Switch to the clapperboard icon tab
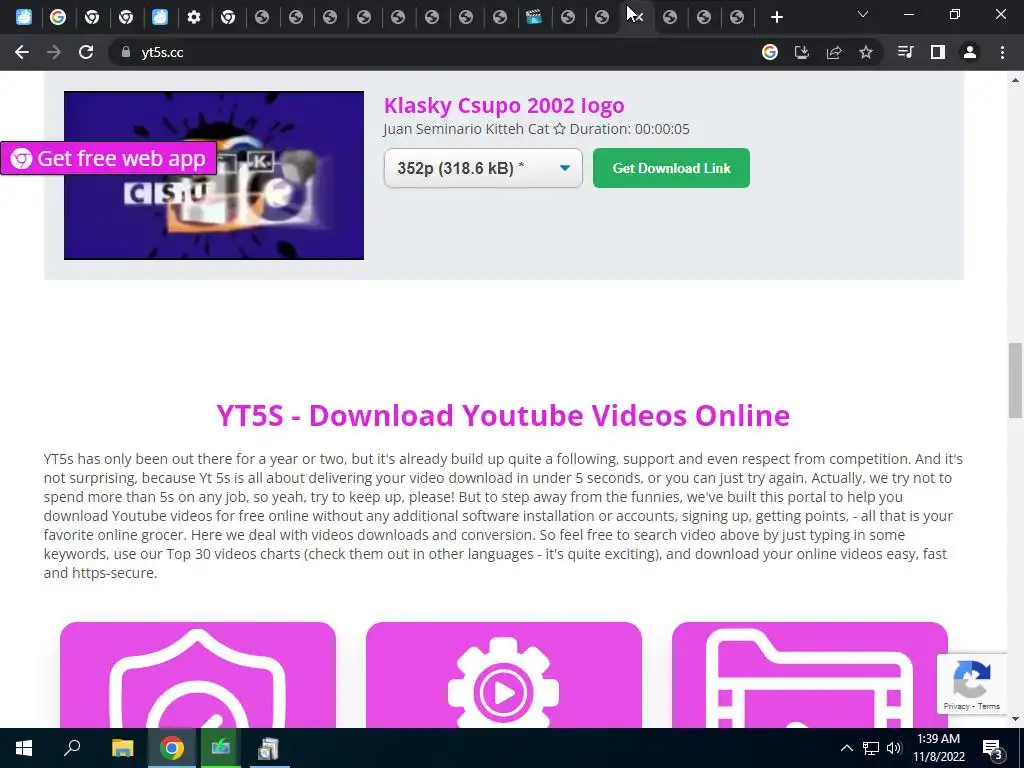 point(534,17)
